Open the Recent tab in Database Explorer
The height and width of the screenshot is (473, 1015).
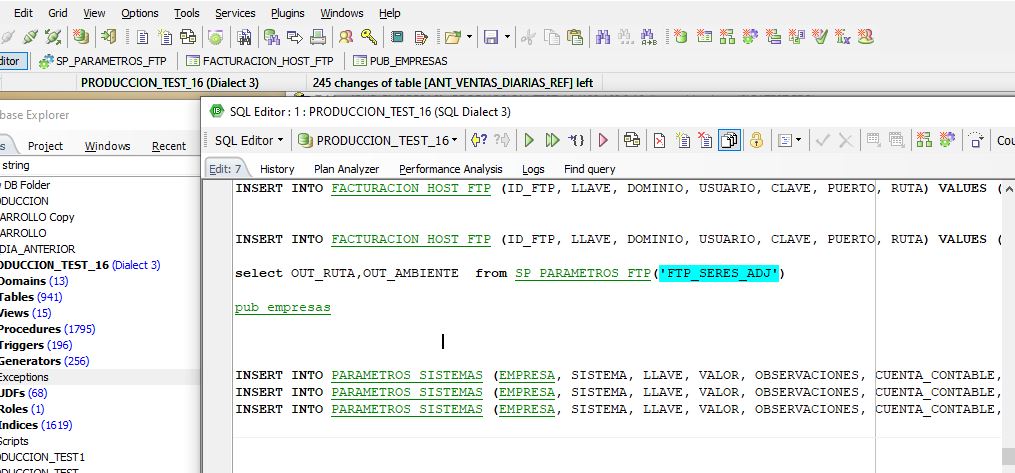tap(168, 146)
